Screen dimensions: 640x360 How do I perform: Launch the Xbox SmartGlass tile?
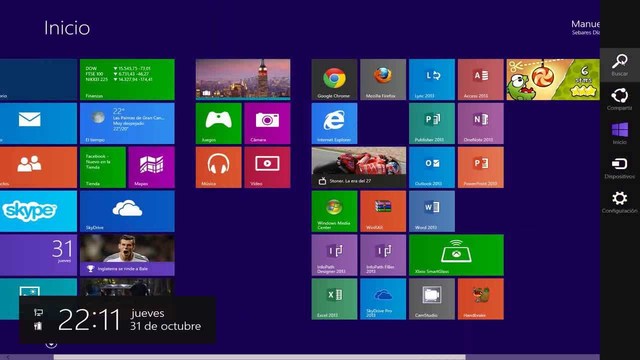tap(456, 255)
